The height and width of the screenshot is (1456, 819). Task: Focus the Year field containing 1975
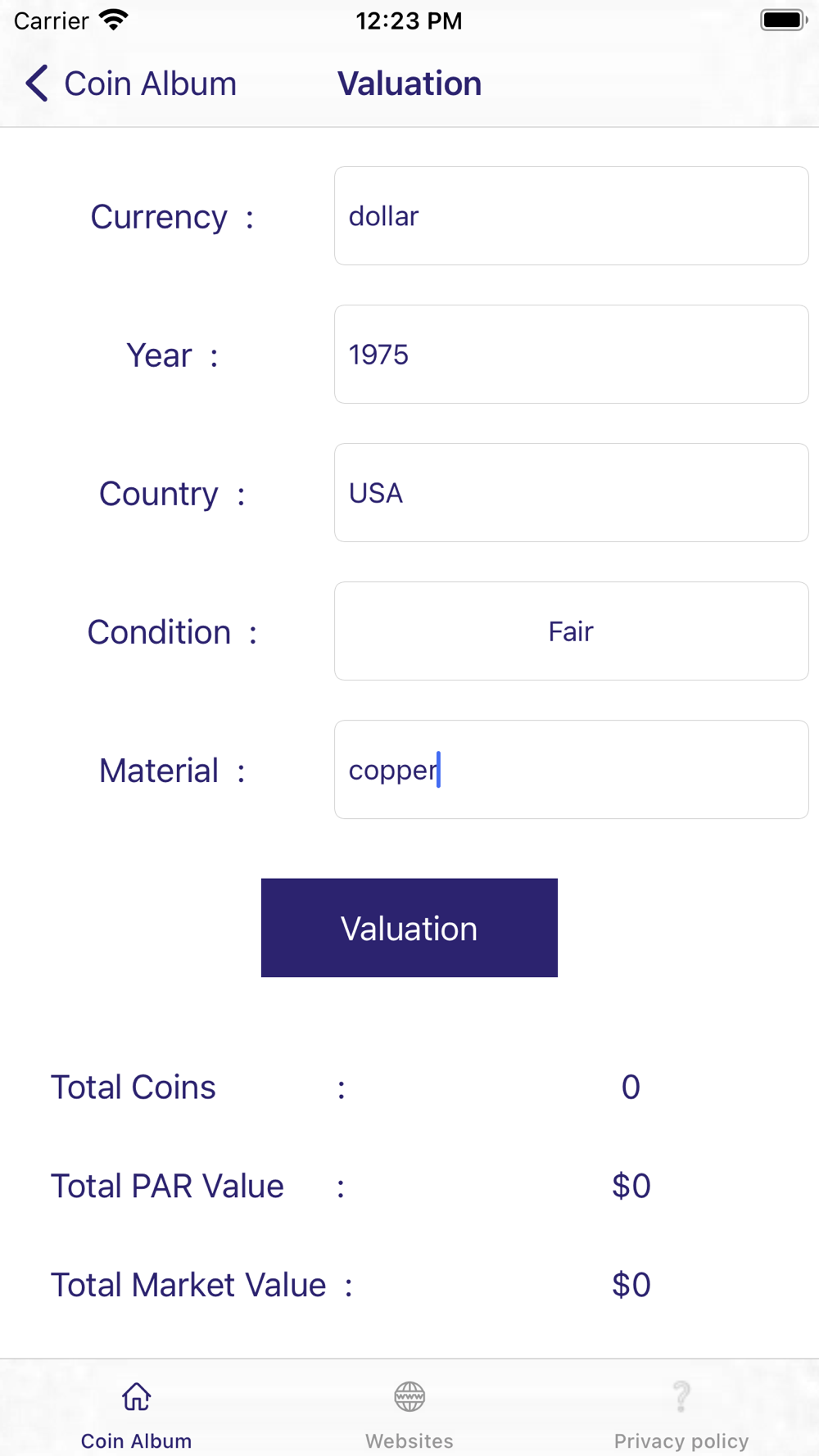[x=572, y=355]
